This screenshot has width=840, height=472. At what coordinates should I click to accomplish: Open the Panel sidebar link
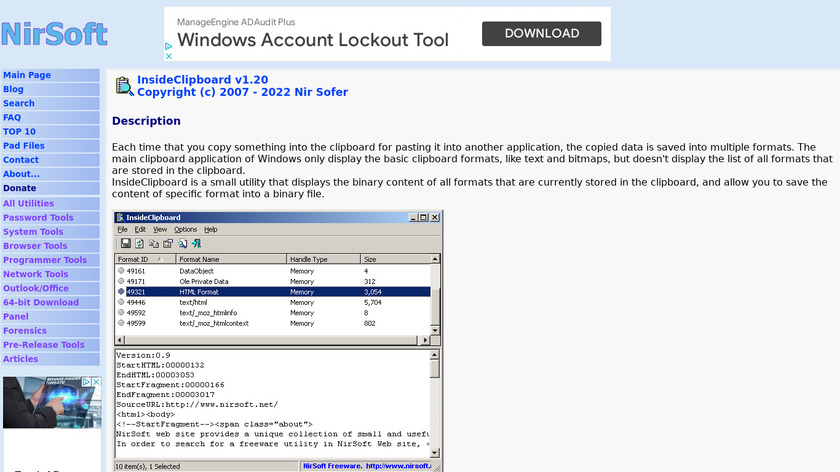pos(16,317)
